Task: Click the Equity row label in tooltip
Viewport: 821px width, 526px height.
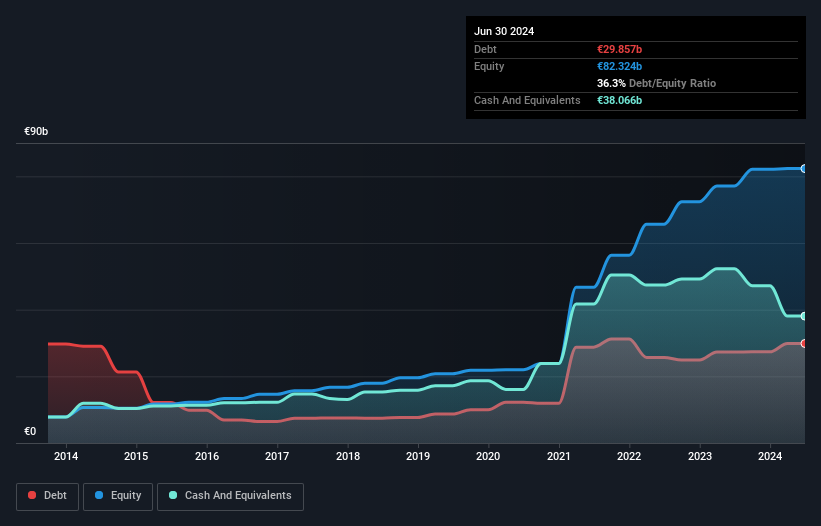Action: tap(489, 66)
